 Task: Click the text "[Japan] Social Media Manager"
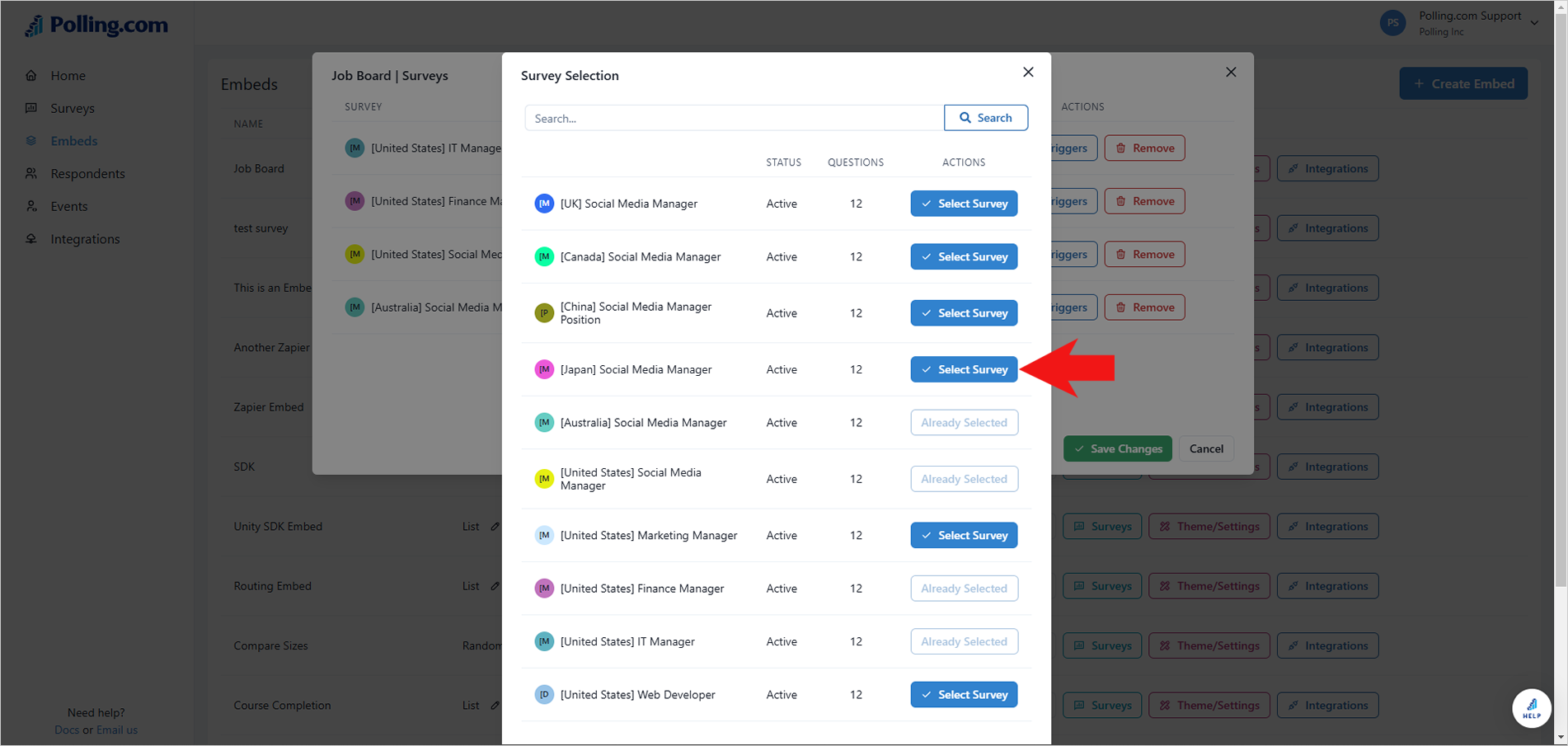pyautogui.click(x=636, y=369)
